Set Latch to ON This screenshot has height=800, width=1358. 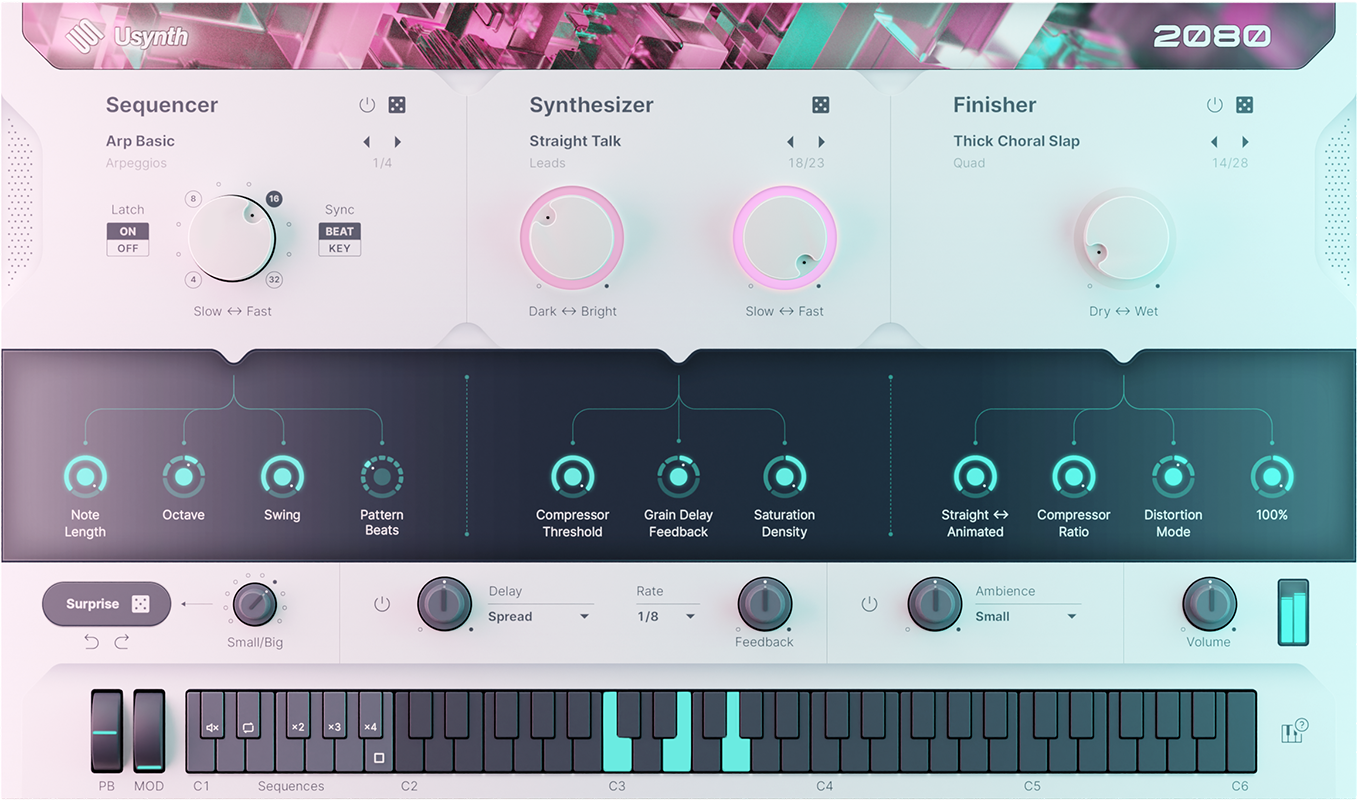[127, 230]
